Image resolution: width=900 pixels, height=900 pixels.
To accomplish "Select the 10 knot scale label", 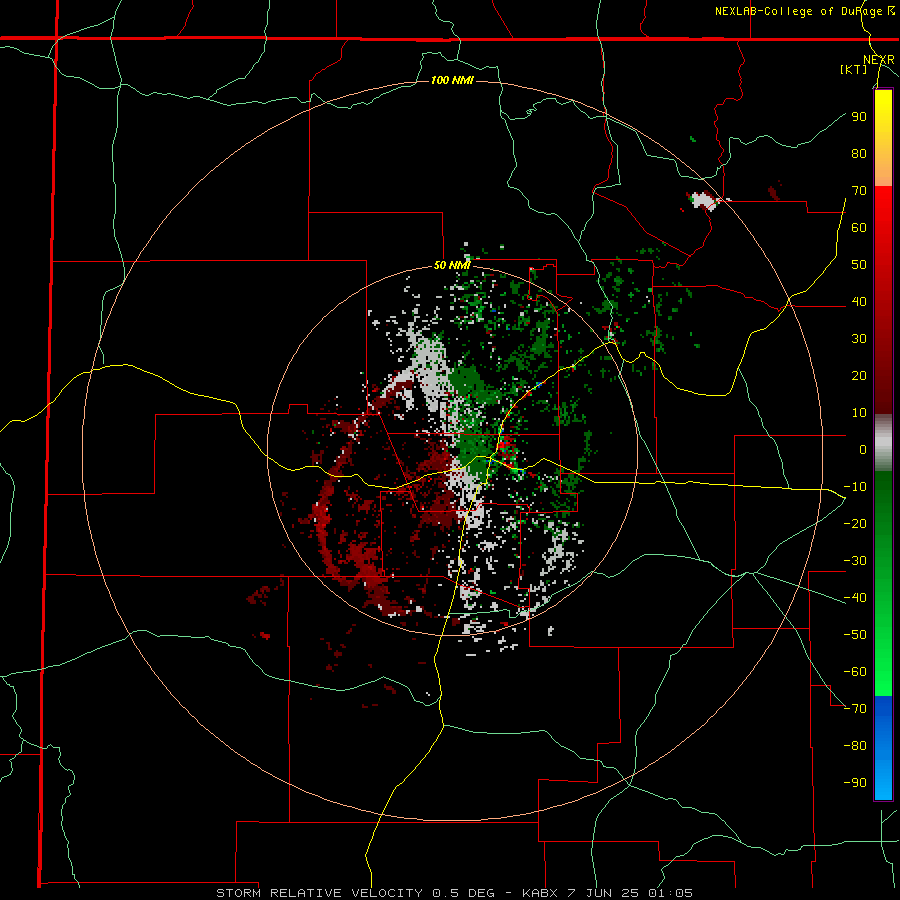I will (x=859, y=413).
